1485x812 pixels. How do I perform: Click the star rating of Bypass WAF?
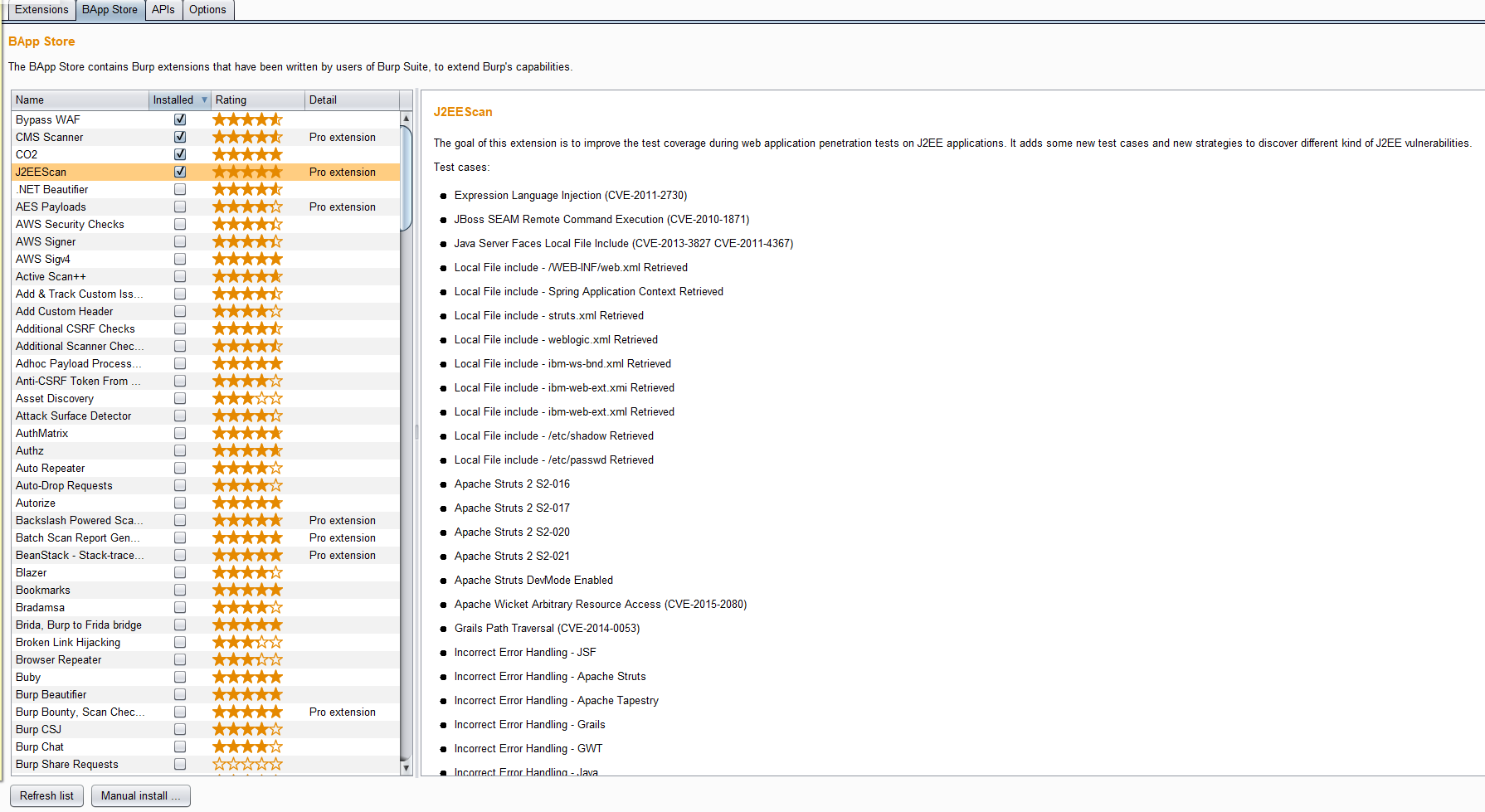(x=247, y=119)
